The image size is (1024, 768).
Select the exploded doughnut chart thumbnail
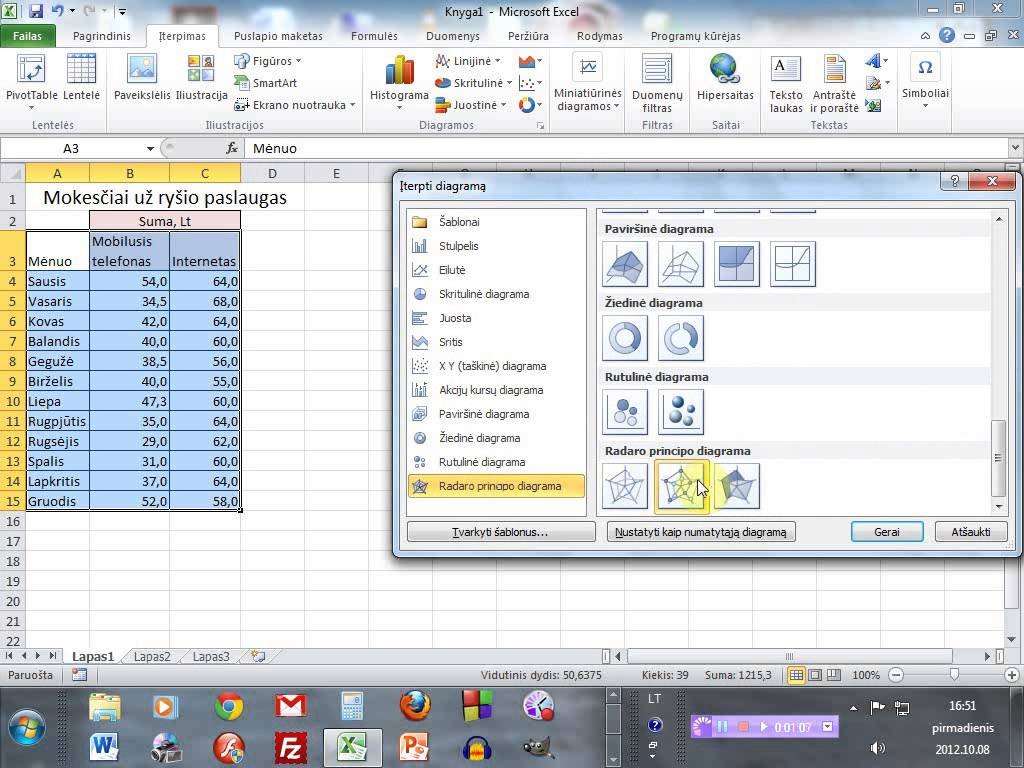click(x=680, y=338)
